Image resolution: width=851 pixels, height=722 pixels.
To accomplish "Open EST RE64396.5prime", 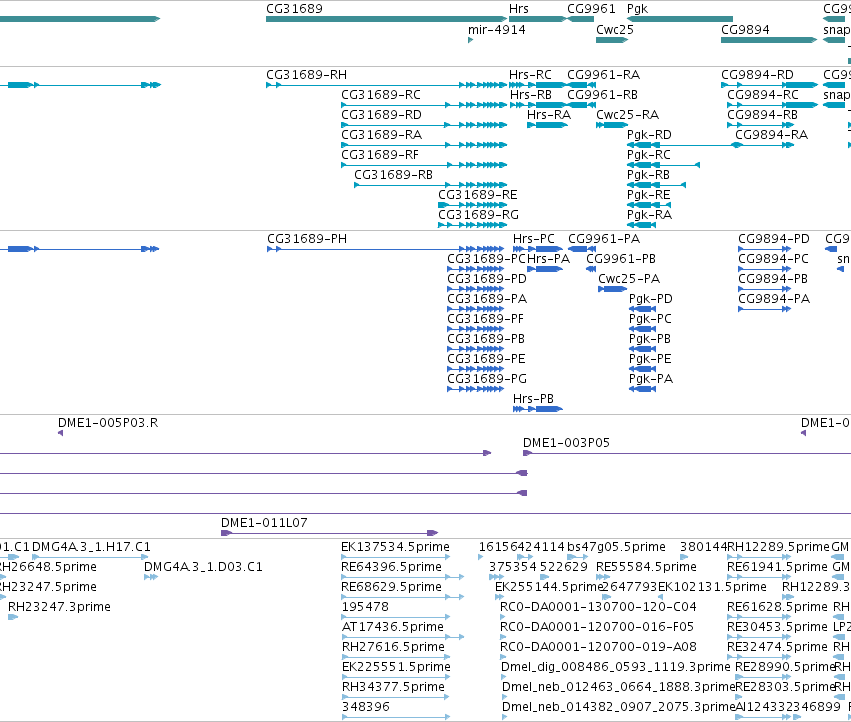I will [x=391, y=567].
